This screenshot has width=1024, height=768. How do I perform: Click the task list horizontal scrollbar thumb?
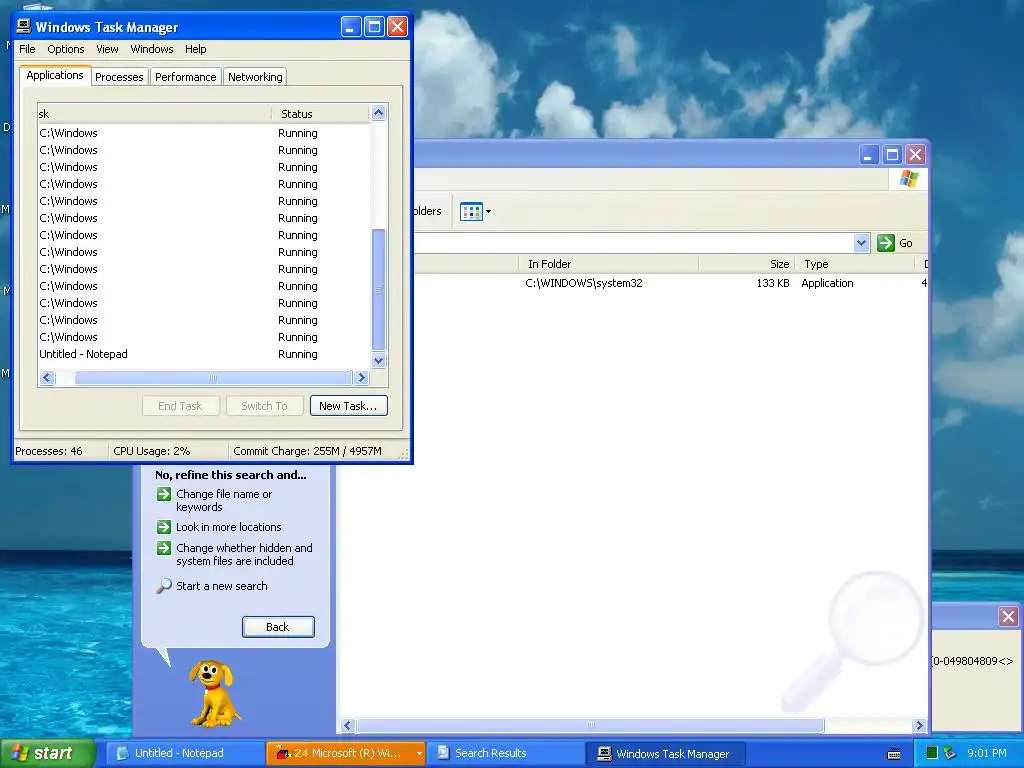click(x=213, y=377)
